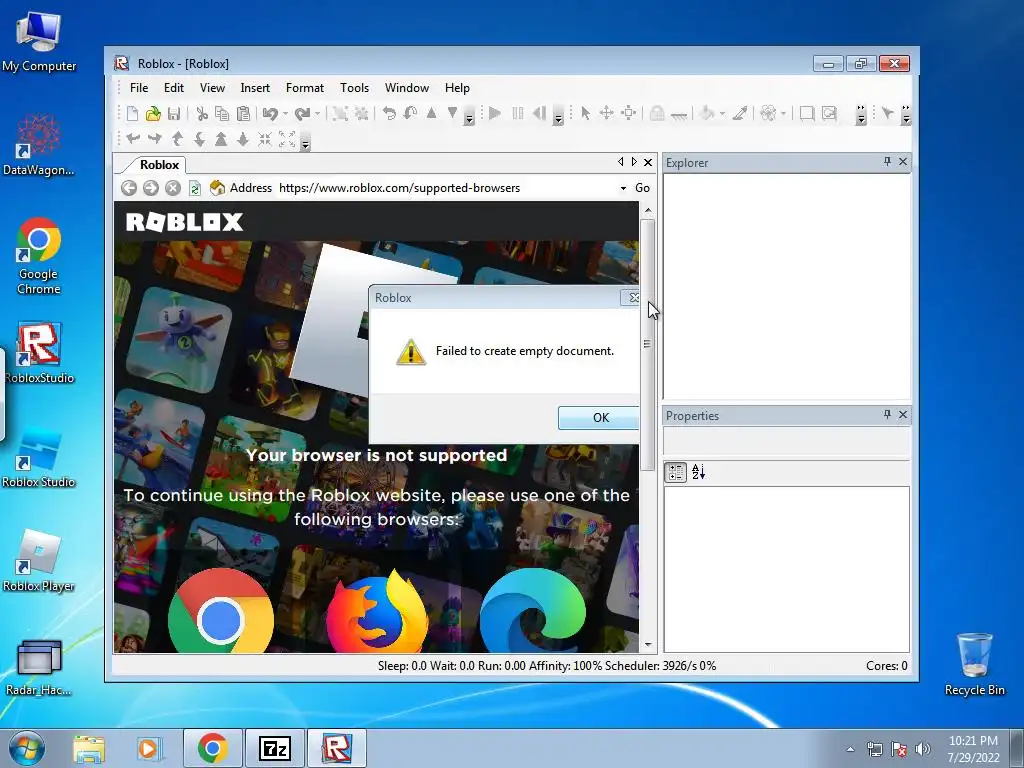Open the Insert menu
1024x768 pixels.
255,88
